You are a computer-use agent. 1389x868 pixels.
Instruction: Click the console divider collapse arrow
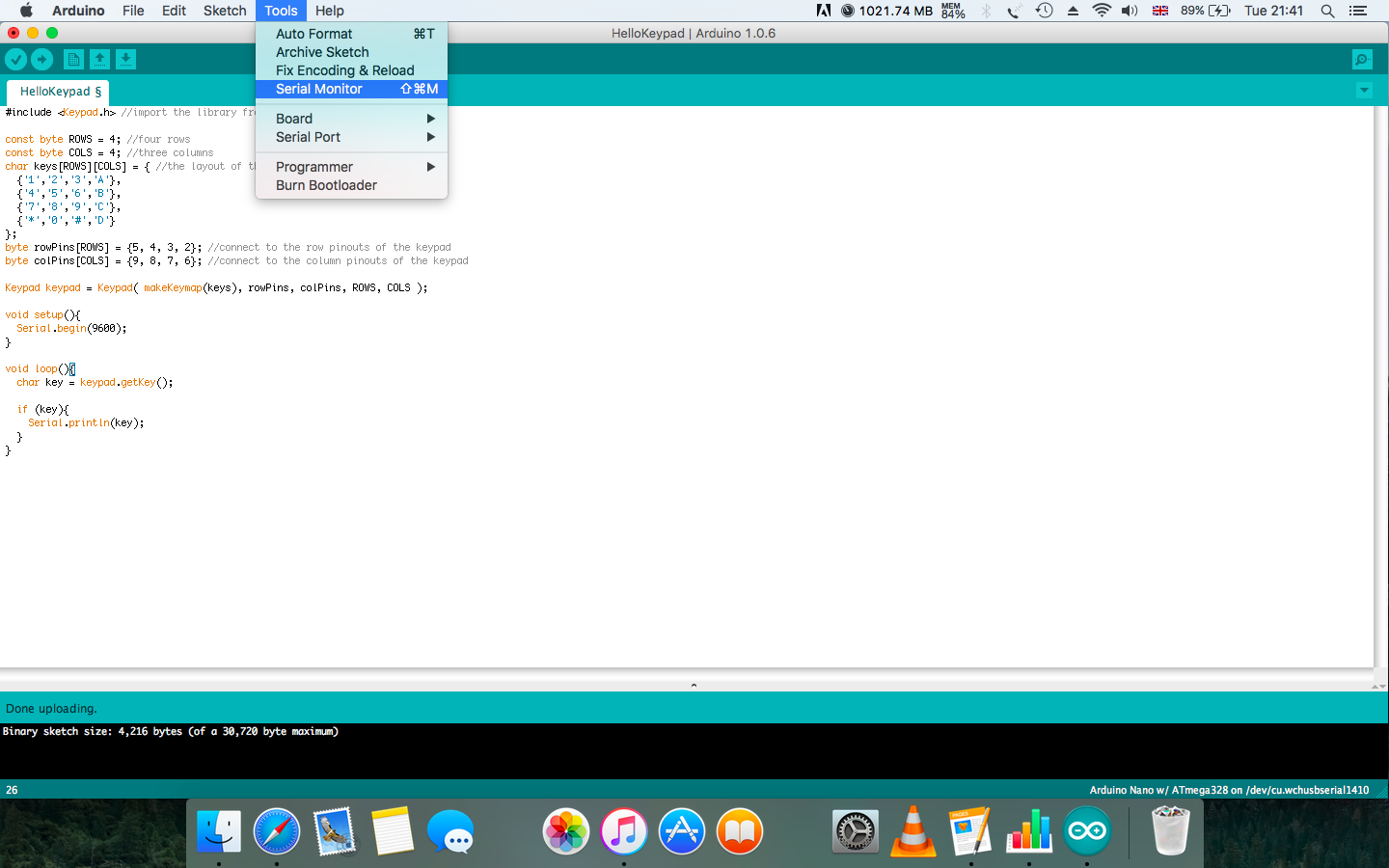pyautogui.click(x=694, y=685)
